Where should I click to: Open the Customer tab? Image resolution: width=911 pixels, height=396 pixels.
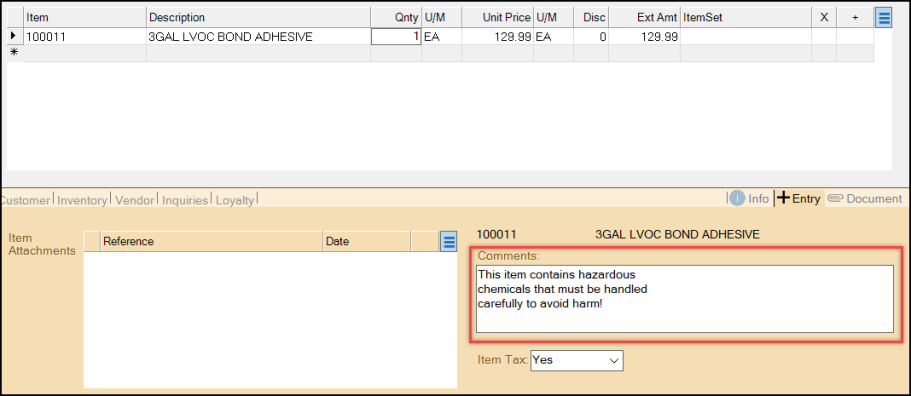(x=25, y=200)
